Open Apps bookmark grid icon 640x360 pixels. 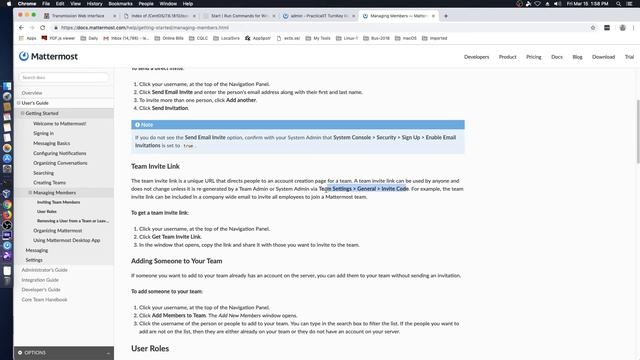point(28,38)
